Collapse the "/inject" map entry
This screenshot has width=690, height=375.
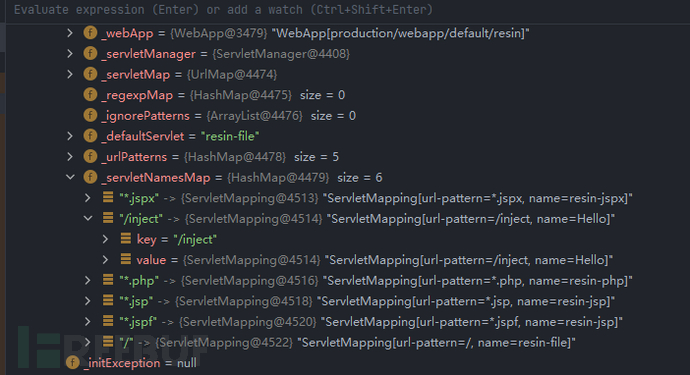88,219
